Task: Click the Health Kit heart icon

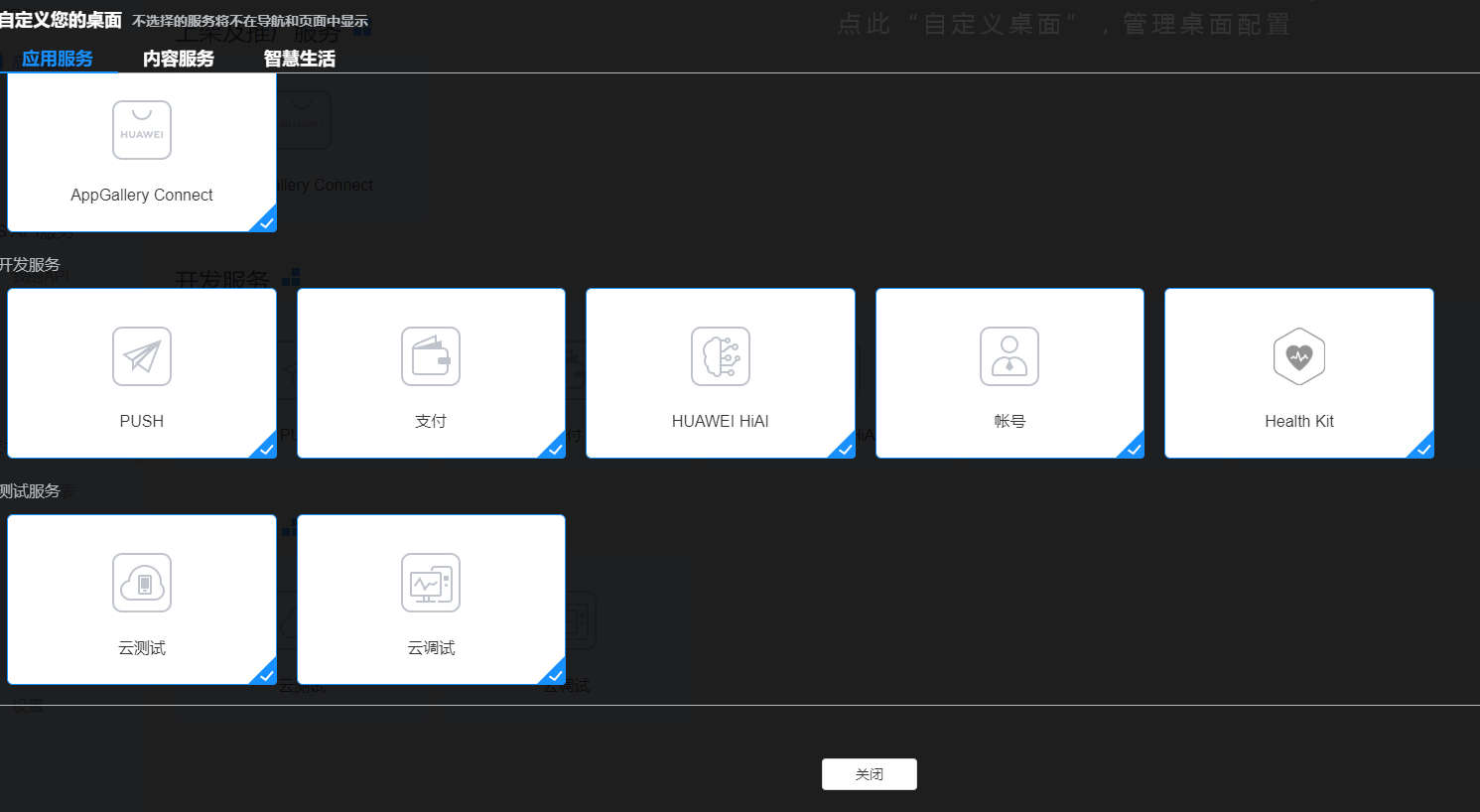Action: click(x=1299, y=356)
